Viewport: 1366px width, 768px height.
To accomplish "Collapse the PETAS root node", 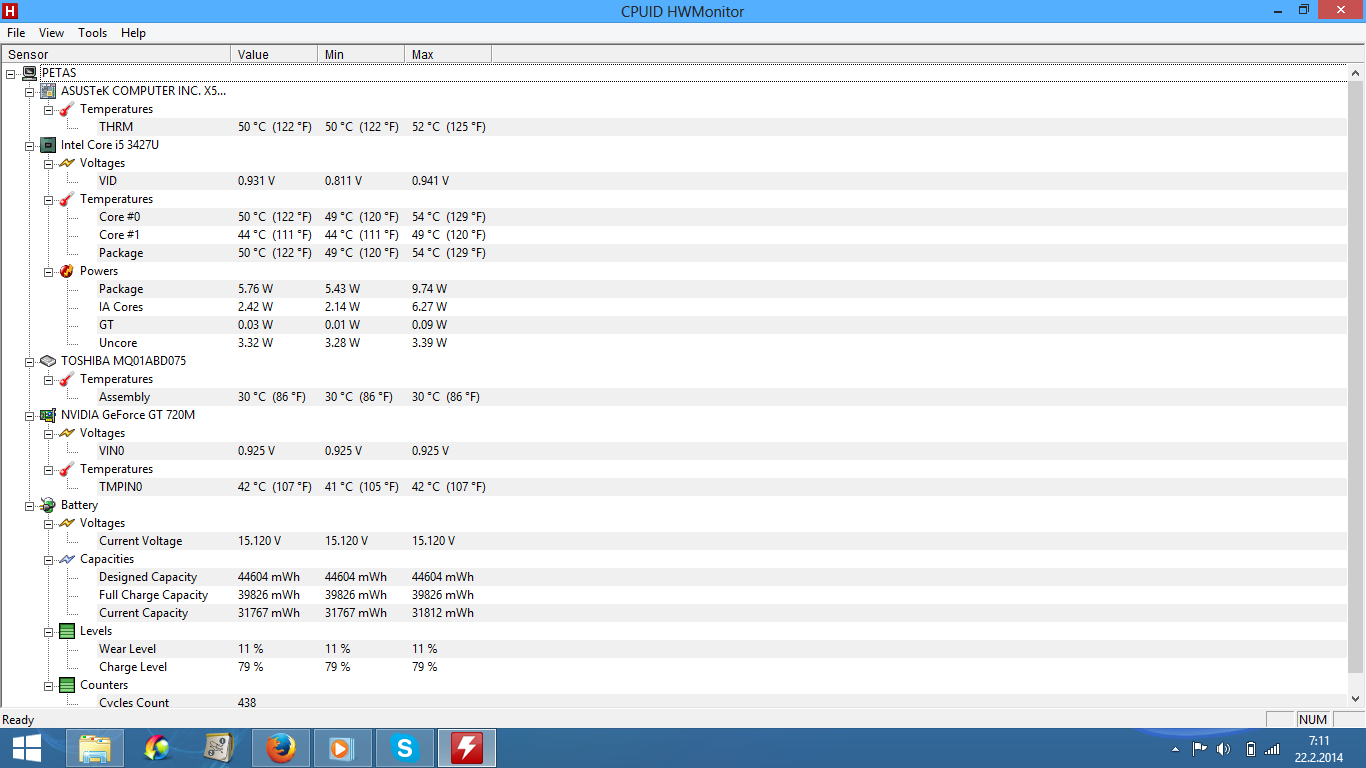I will pyautogui.click(x=11, y=73).
